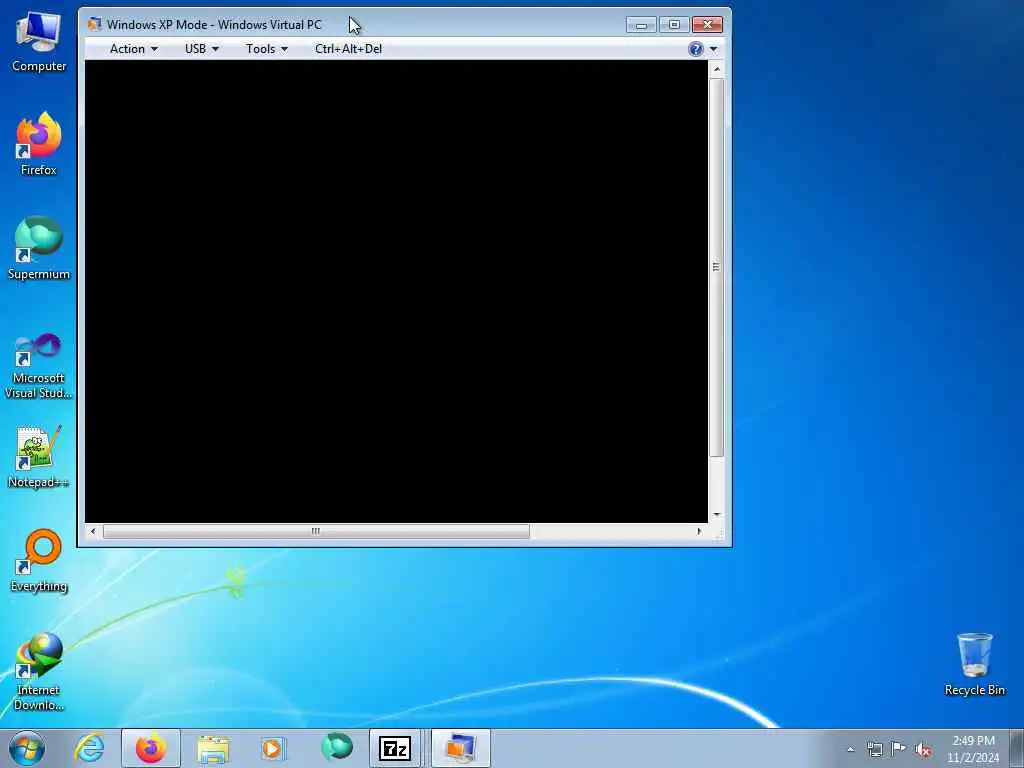
Task: Select the Microsoft Visual Studio desktop shortcut
Action: [x=39, y=366]
